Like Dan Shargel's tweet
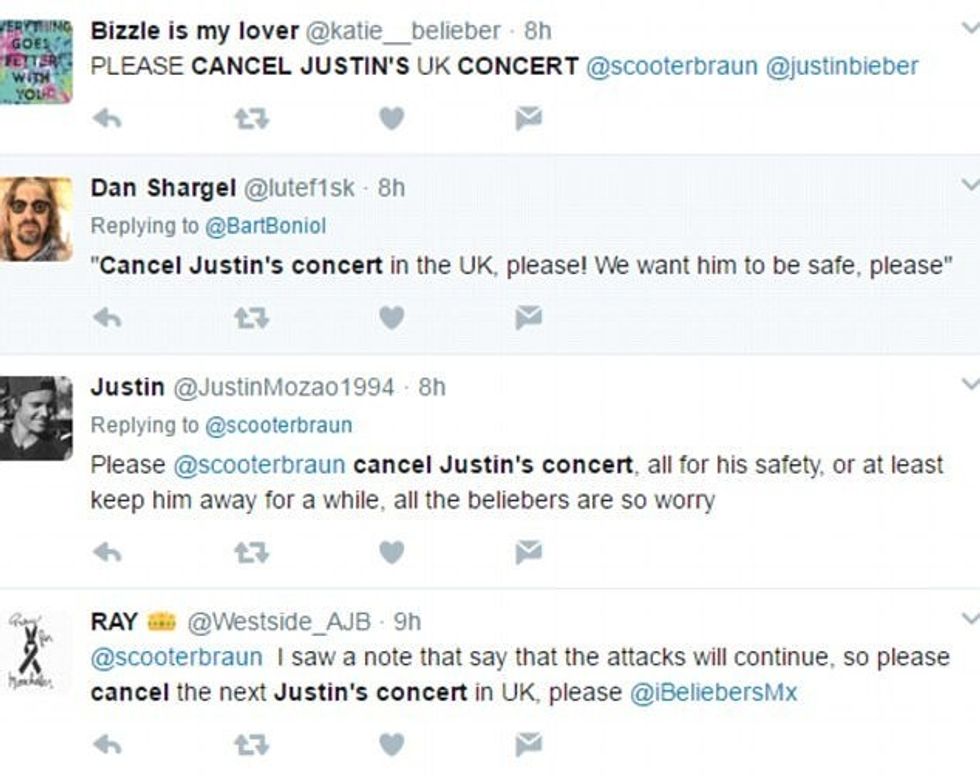The width and height of the screenshot is (980, 776). pyautogui.click(x=392, y=318)
